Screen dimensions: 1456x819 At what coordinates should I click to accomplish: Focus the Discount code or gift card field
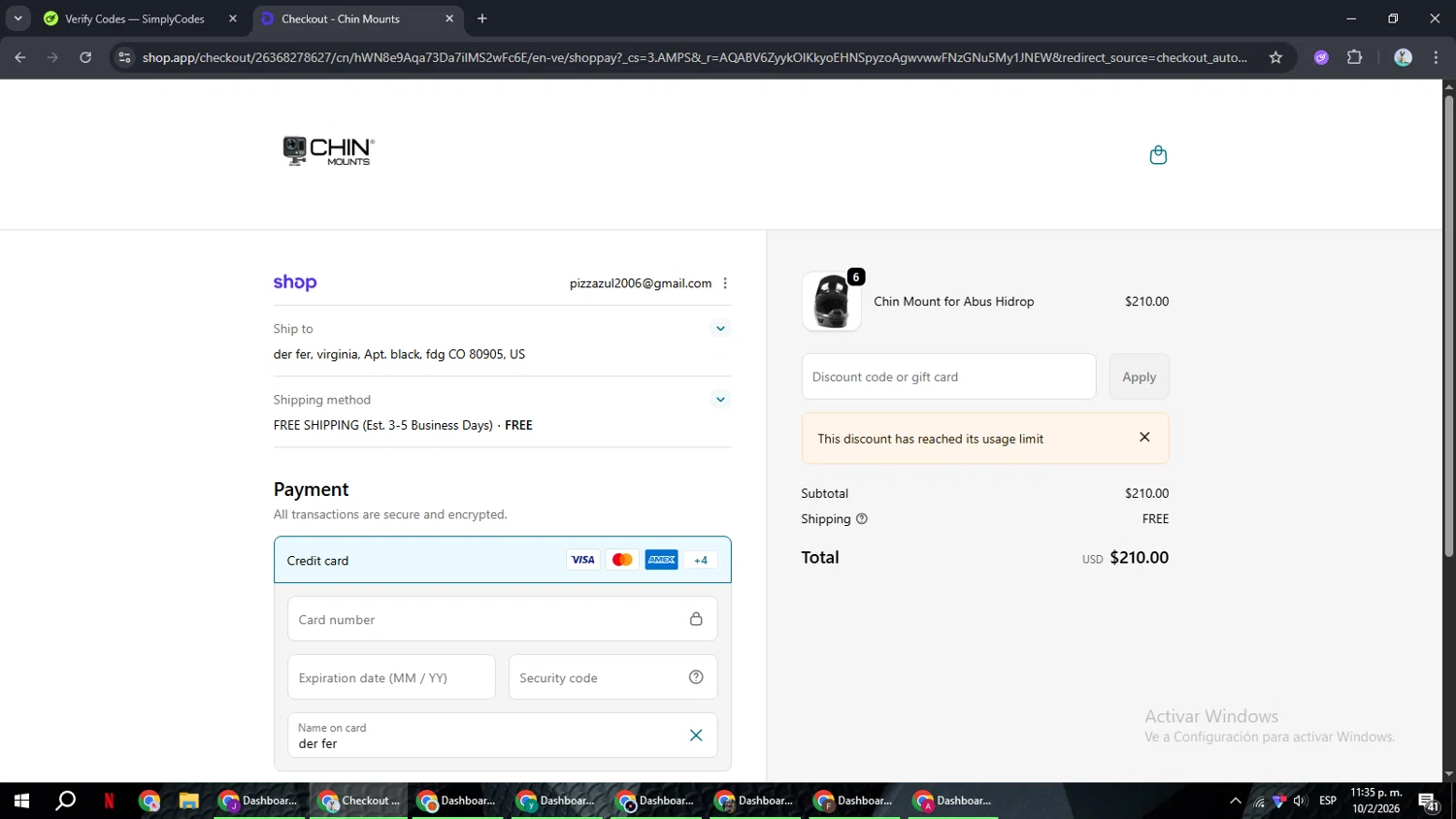tap(948, 377)
